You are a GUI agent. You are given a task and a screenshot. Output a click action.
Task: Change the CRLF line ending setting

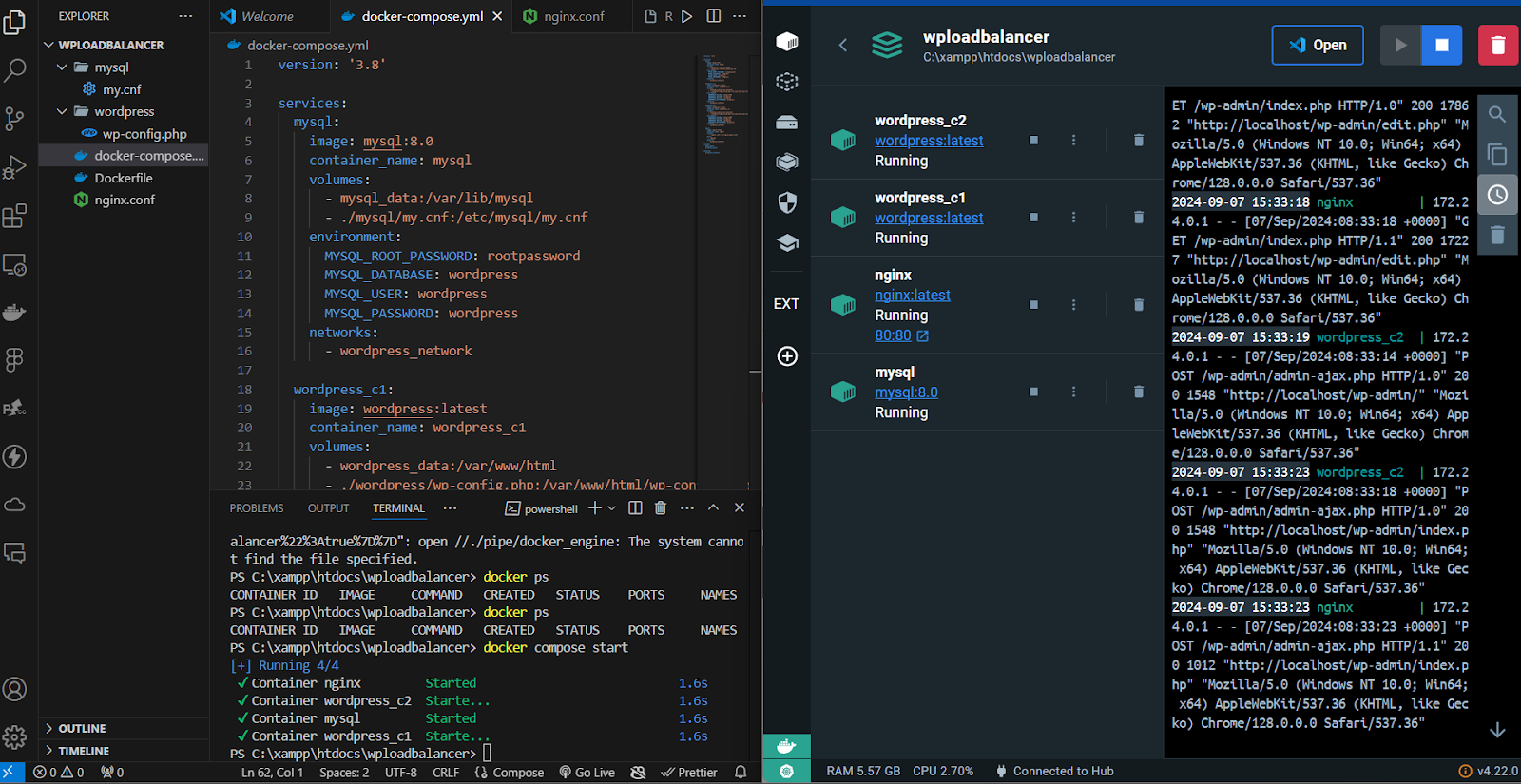click(x=446, y=773)
